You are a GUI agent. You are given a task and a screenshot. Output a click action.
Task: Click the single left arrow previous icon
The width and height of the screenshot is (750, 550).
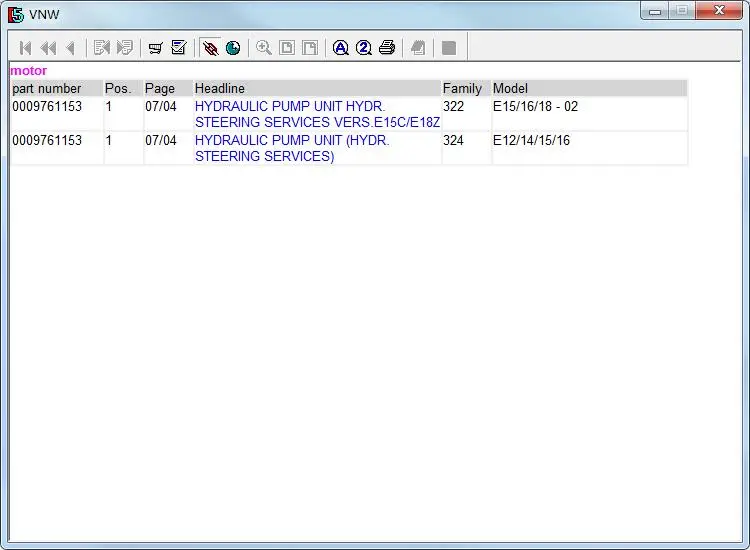[x=71, y=48]
